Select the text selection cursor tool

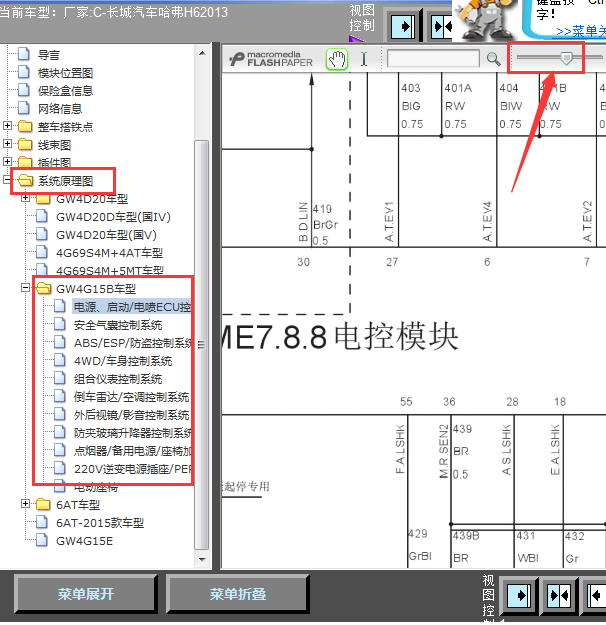tap(364, 59)
